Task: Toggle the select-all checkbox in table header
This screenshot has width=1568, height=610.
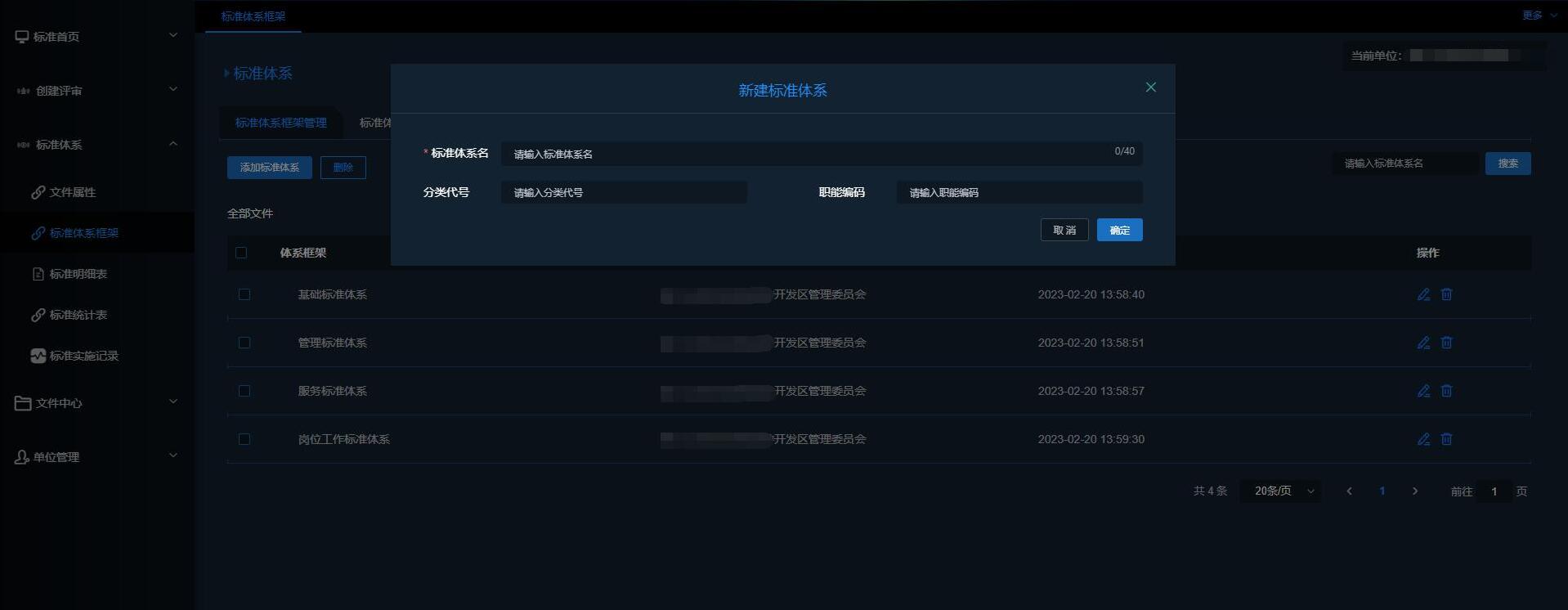Action: coord(241,253)
